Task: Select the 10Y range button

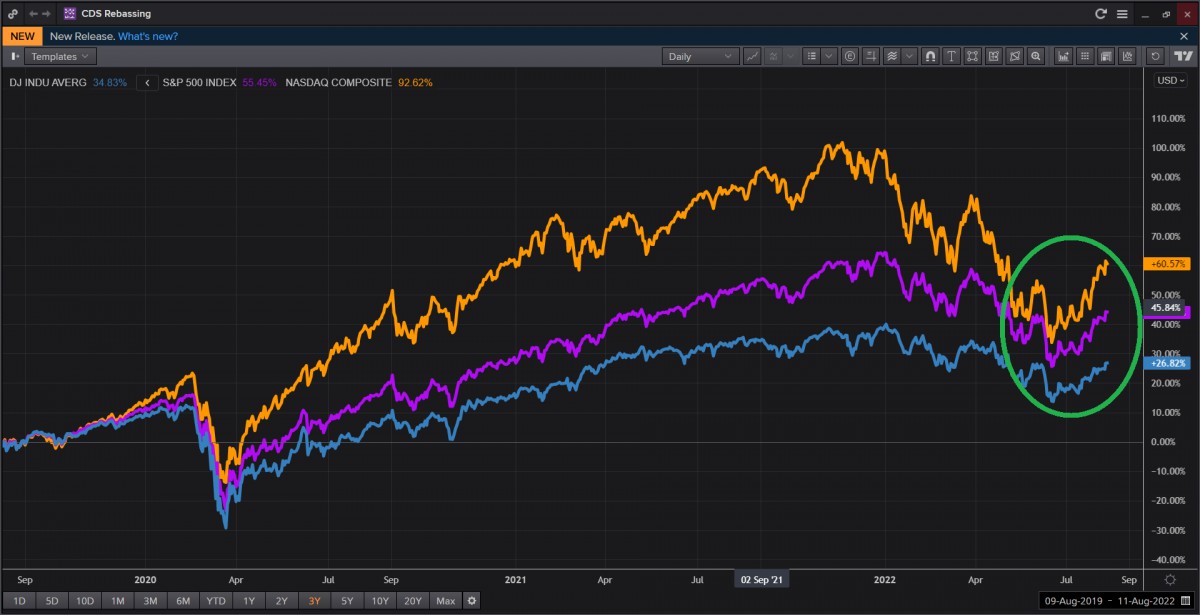Action: tap(379, 600)
